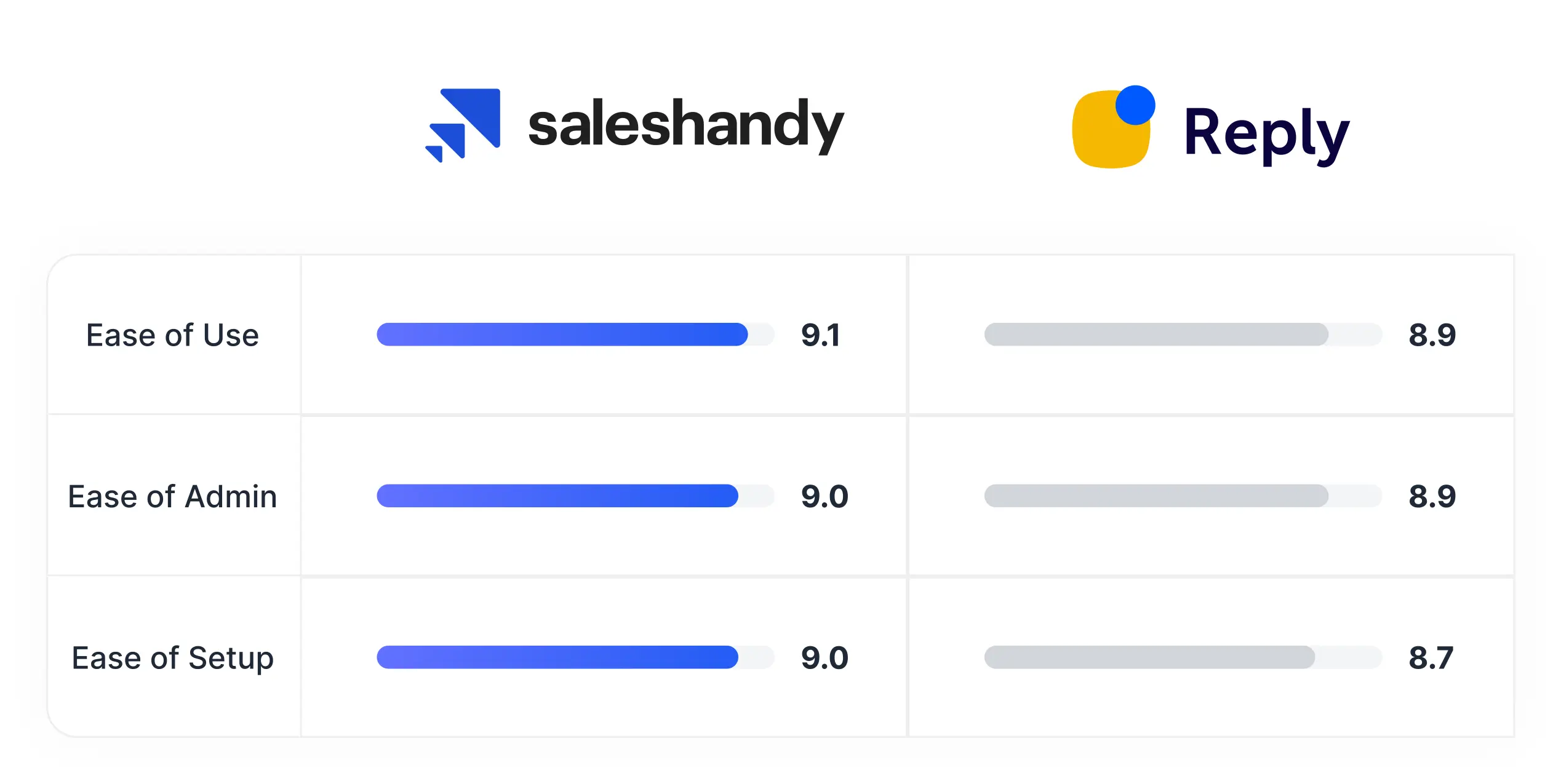Click the blue dot on Reply logo
The image size is (1561, 784).
1135,105
